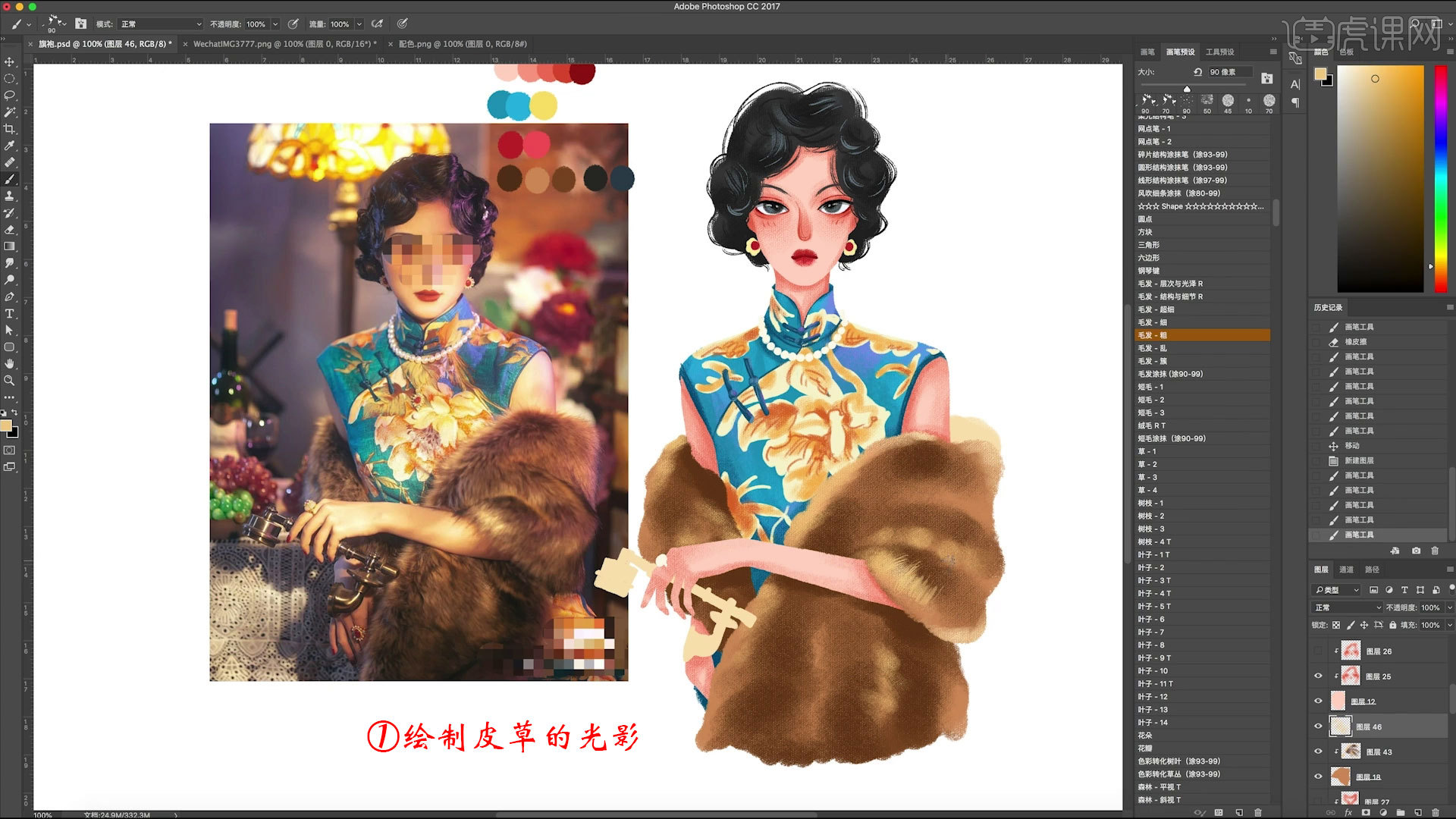Select the Horizontal Type tool
The width and height of the screenshot is (1456, 819).
click(x=9, y=313)
